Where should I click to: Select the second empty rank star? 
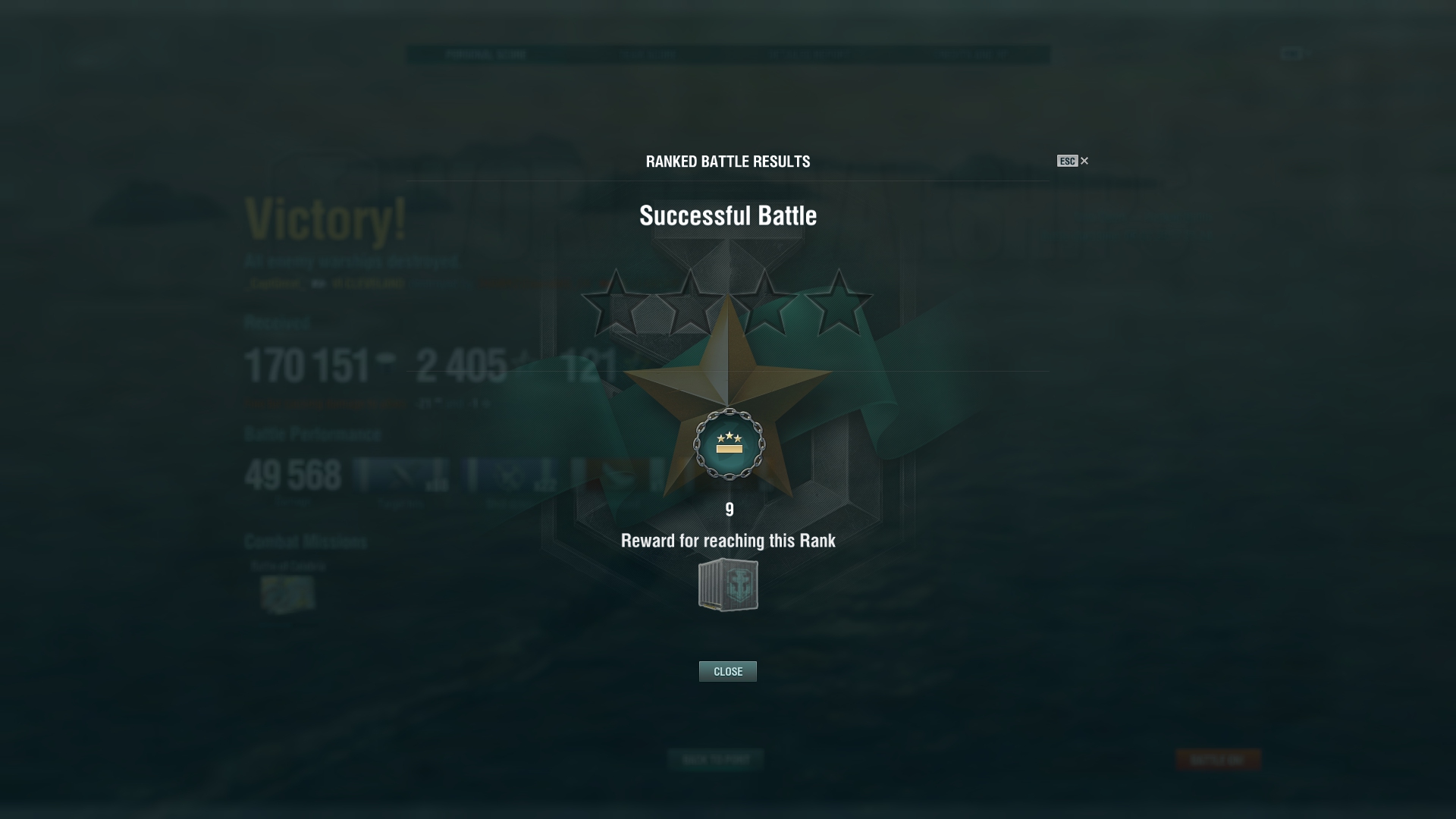pyautogui.click(x=690, y=303)
